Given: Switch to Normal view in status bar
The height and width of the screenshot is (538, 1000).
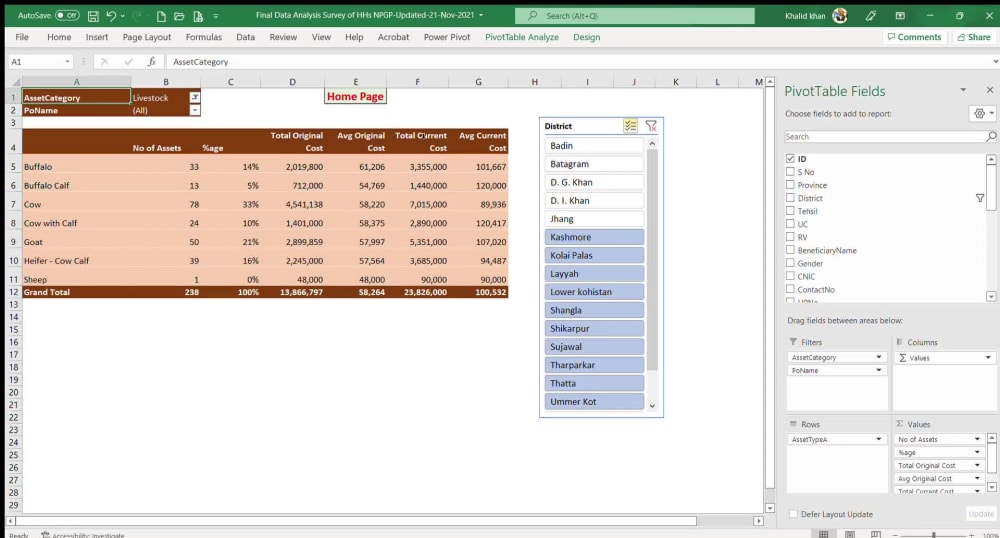Looking at the screenshot, I should pos(824,534).
